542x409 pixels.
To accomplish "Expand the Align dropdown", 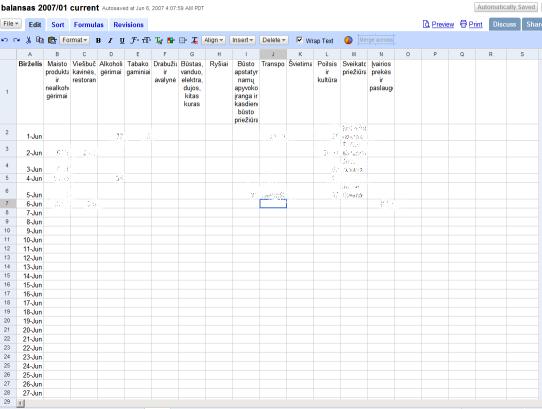I will [213, 40].
